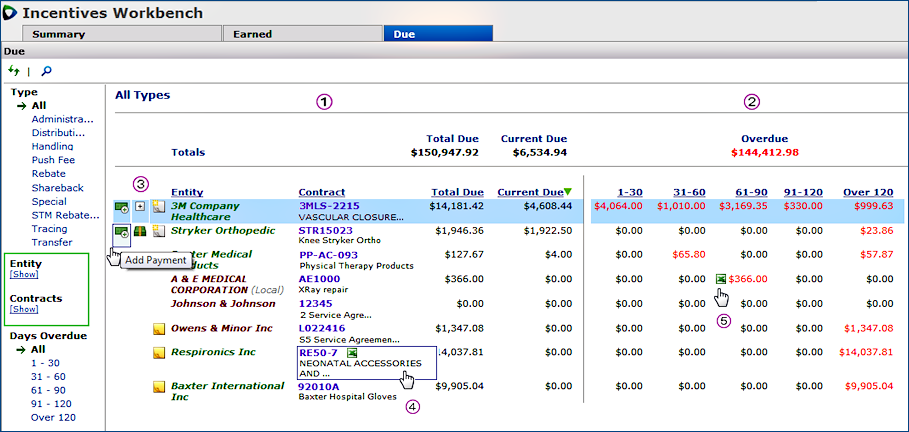Click the note icon beside Baxter International Inc
This screenshot has height=432, width=909.
[158, 386]
